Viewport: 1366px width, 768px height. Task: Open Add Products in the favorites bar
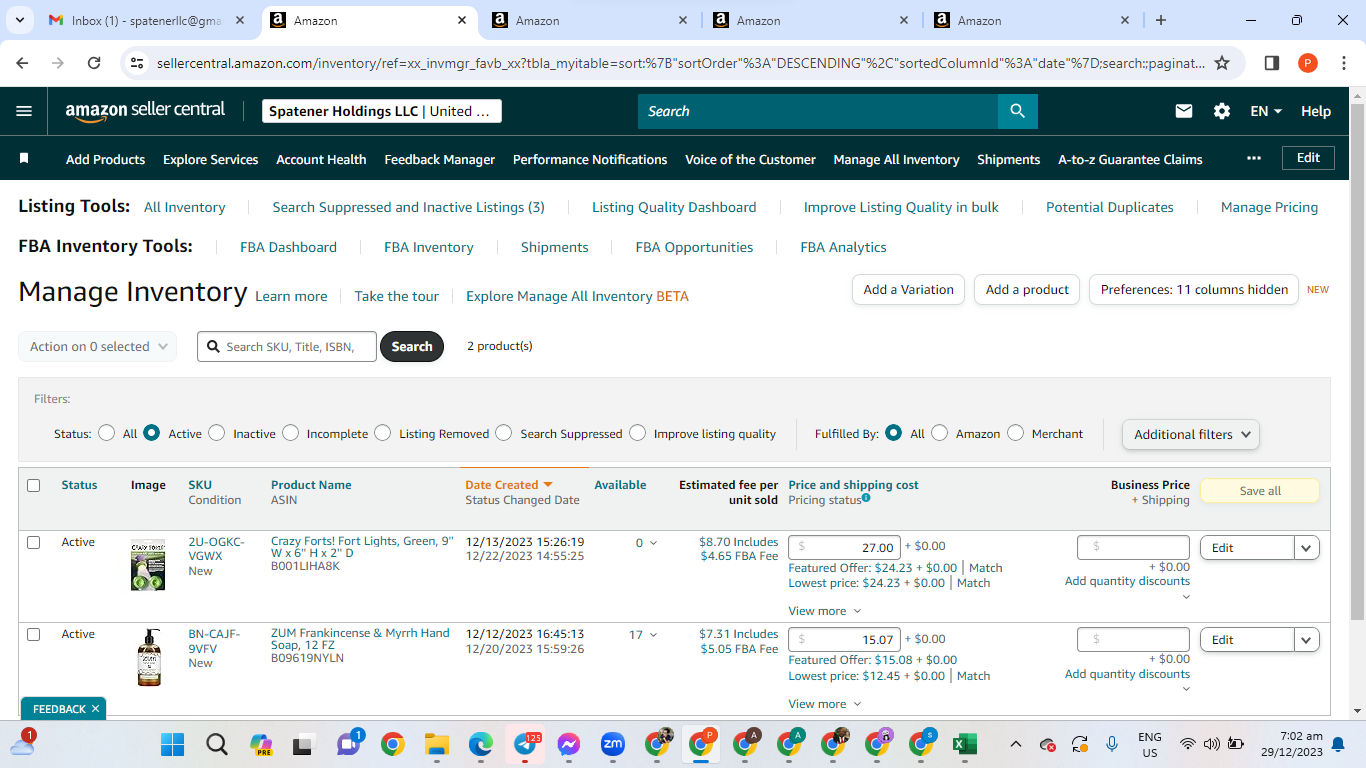coord(106,159)
